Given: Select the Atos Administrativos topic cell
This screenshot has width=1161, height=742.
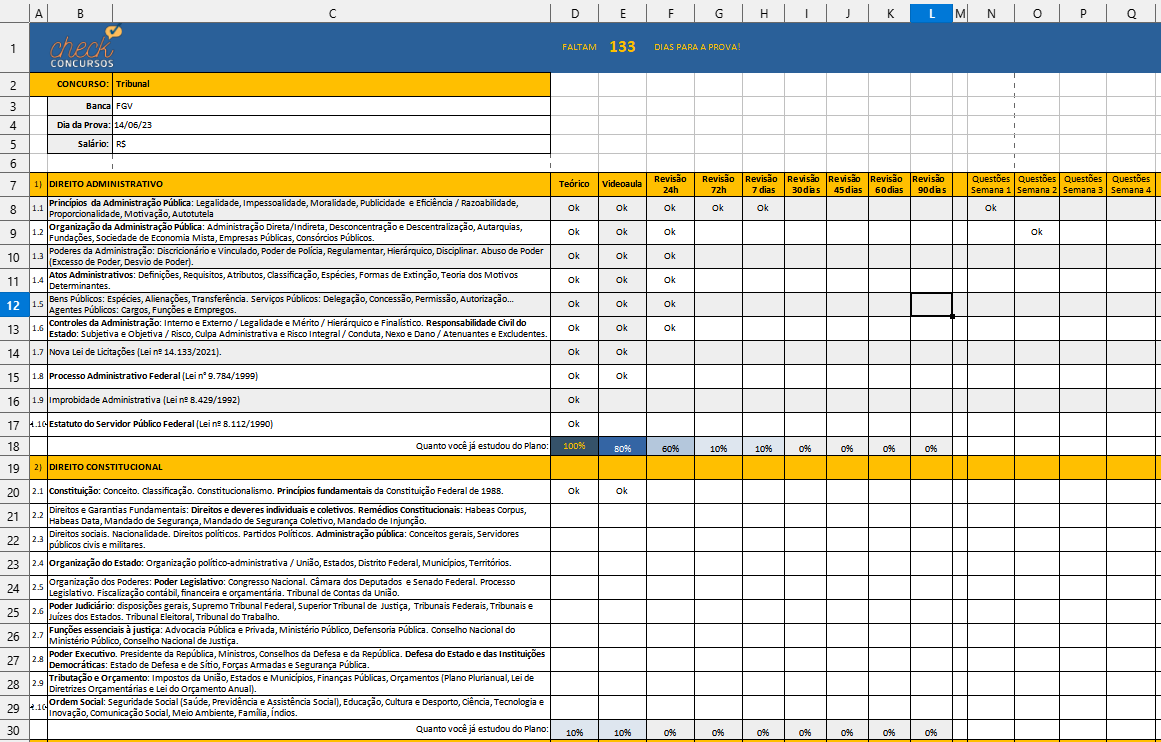Looking at the screenshot, I should click(298, 280).
